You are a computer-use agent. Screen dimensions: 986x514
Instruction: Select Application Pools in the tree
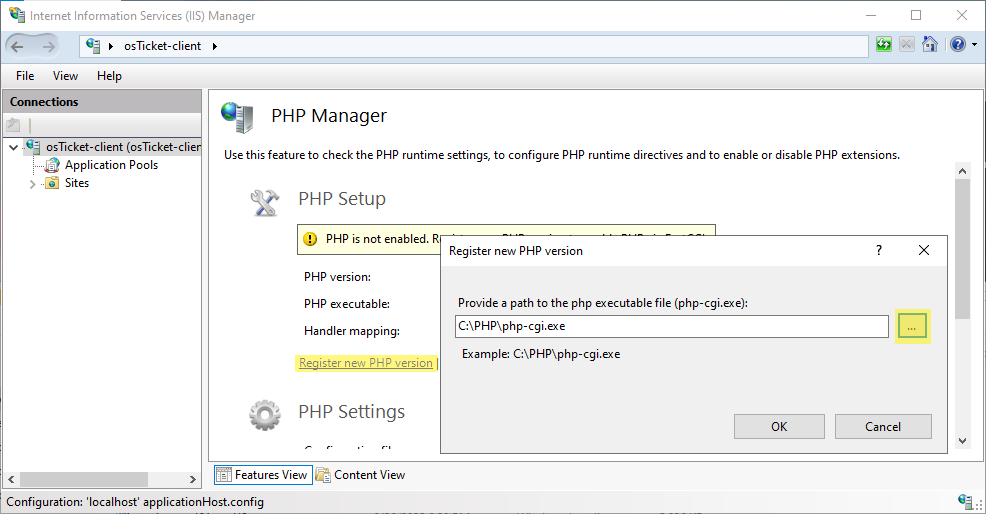pyautogui.click(x=111, y=165)
